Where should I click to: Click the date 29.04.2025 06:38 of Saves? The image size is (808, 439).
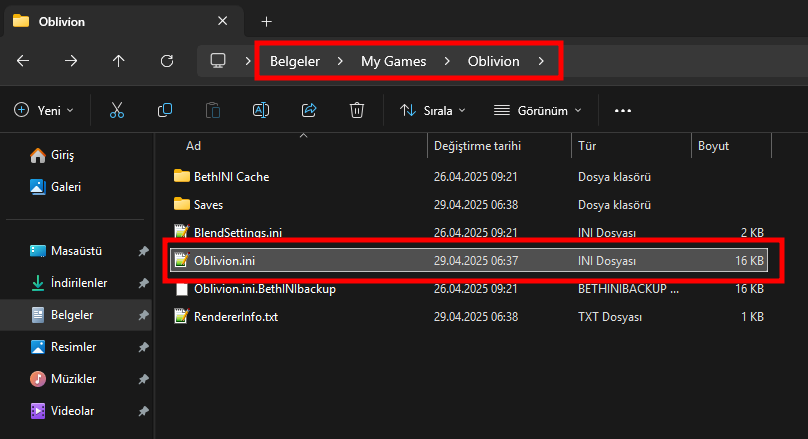476,205
